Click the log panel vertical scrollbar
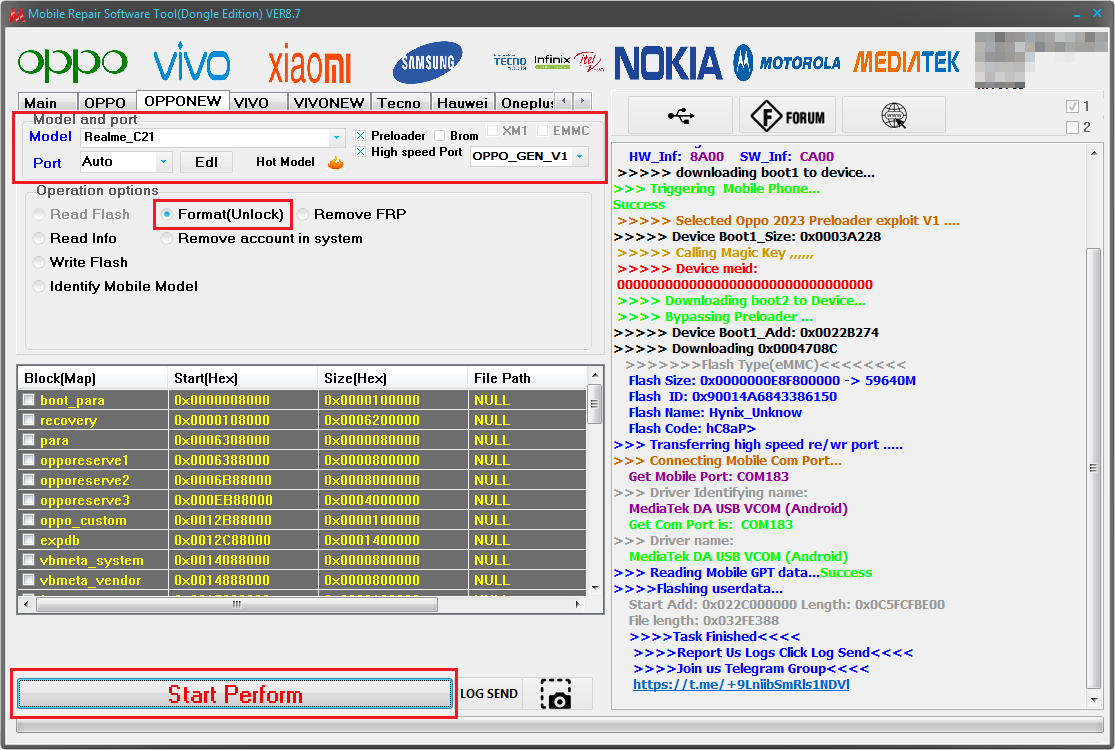 [x=1094, y=468]
